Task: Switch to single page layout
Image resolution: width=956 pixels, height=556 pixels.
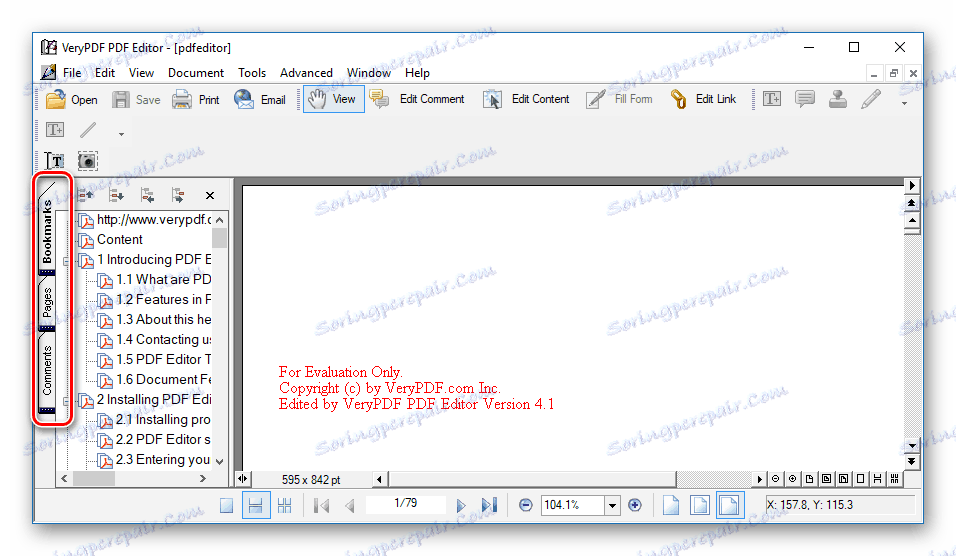Action: point(226,505)
